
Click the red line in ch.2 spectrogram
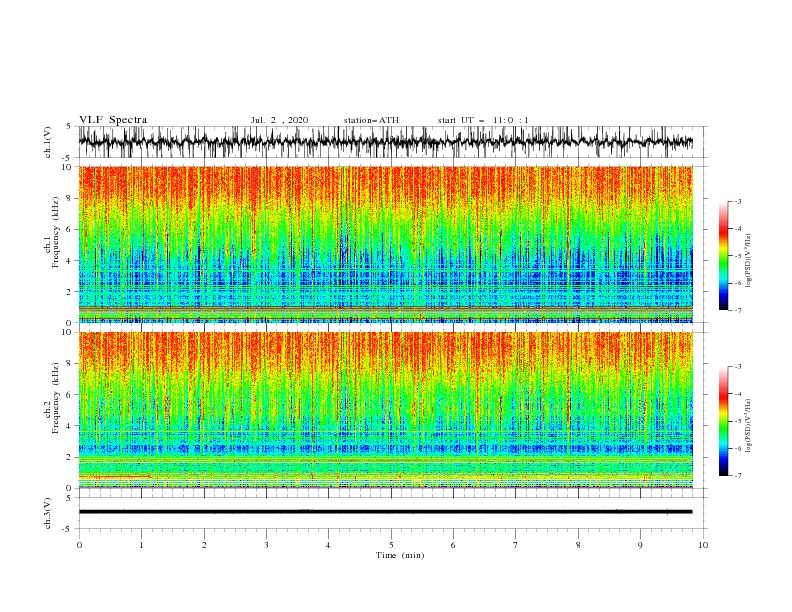115,477
